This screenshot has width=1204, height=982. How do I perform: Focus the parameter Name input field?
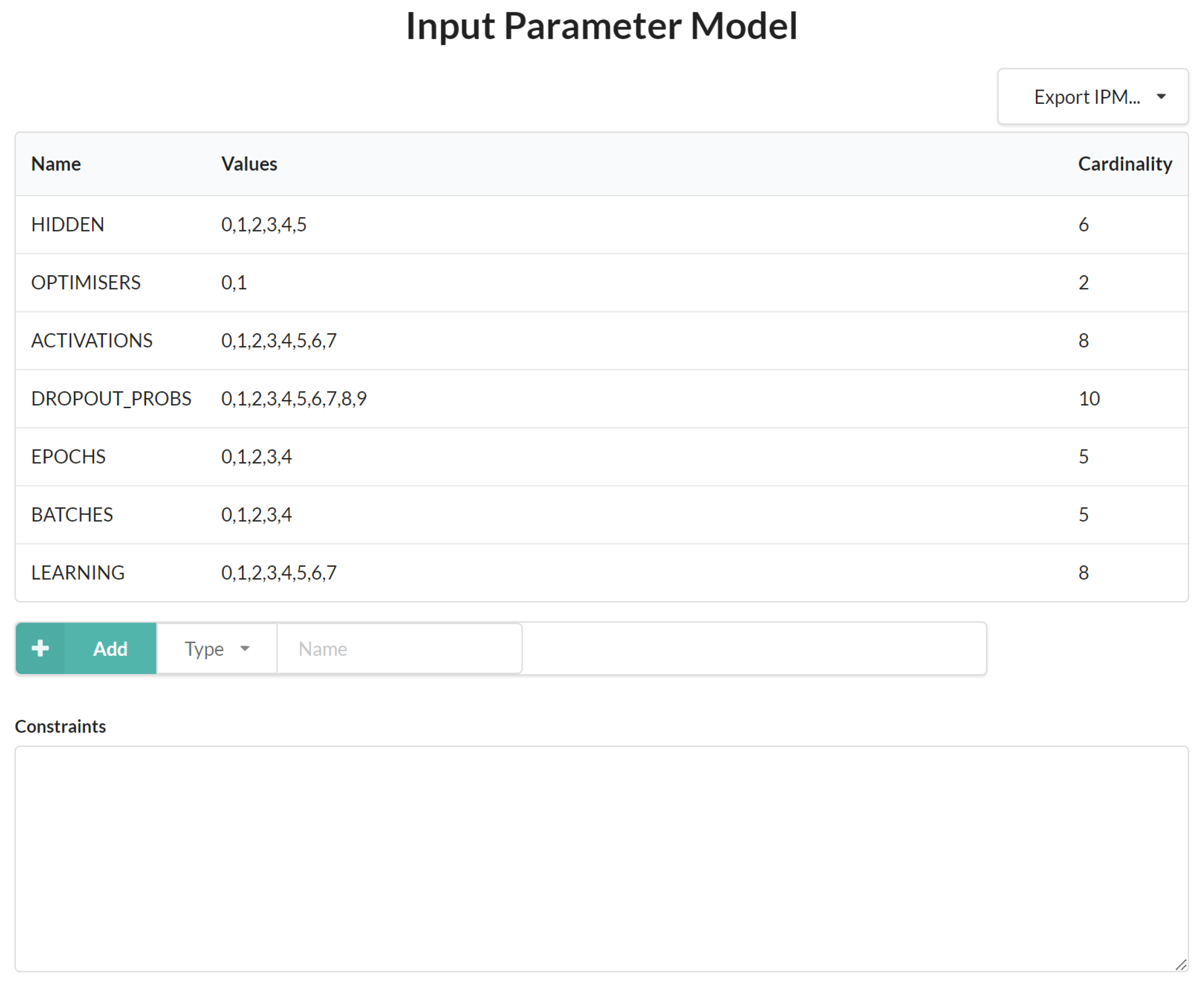coord(399,648)
